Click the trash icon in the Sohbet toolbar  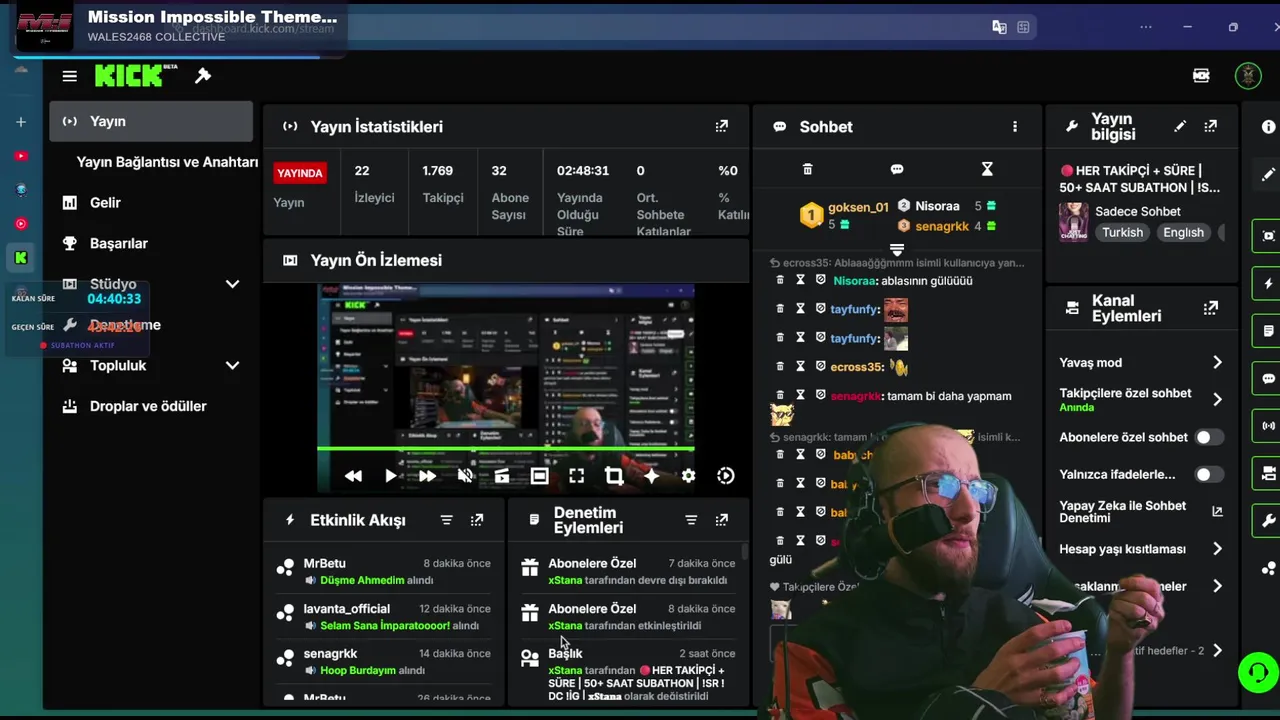point(808,169)
